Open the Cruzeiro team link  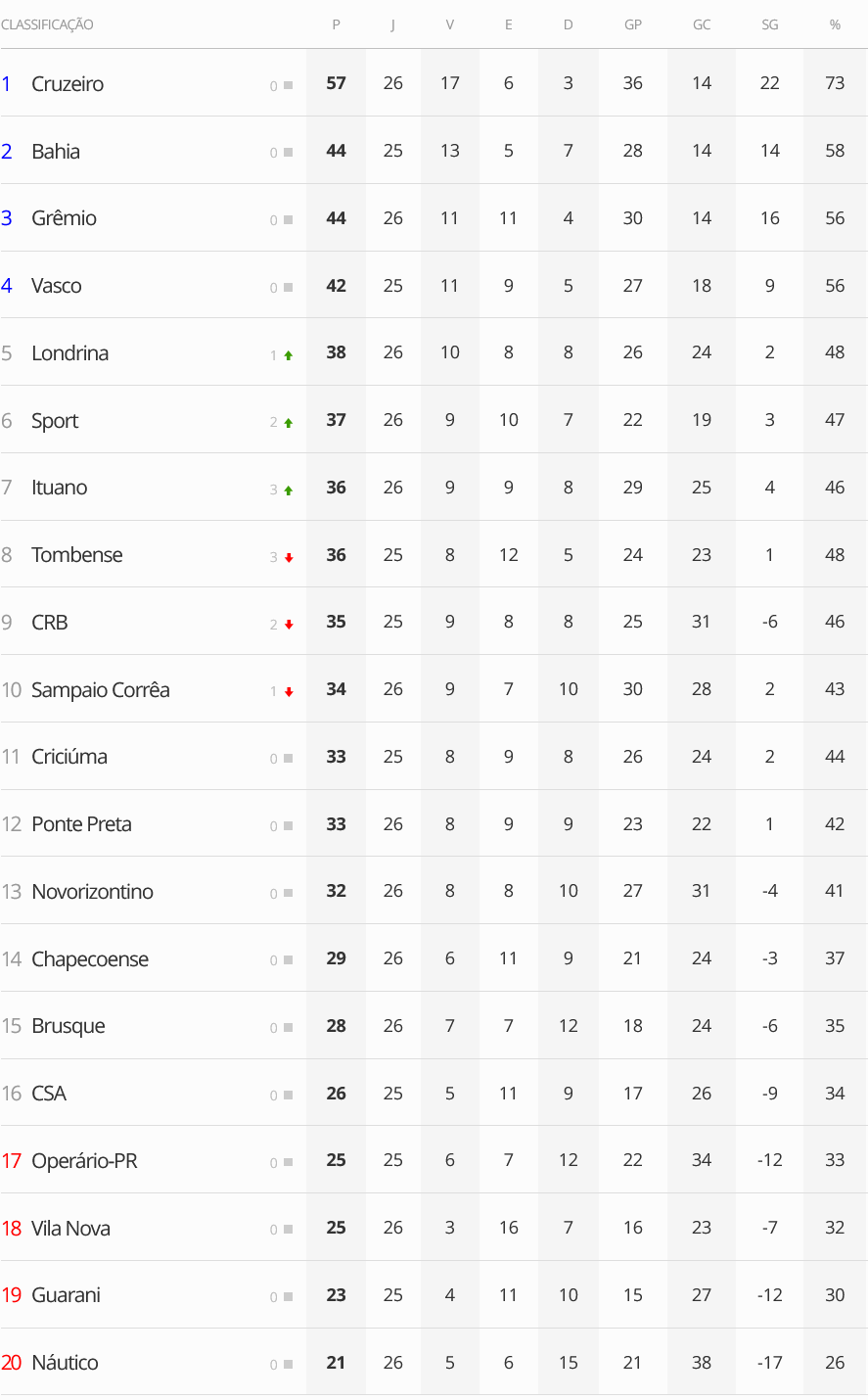pos(68,84)
